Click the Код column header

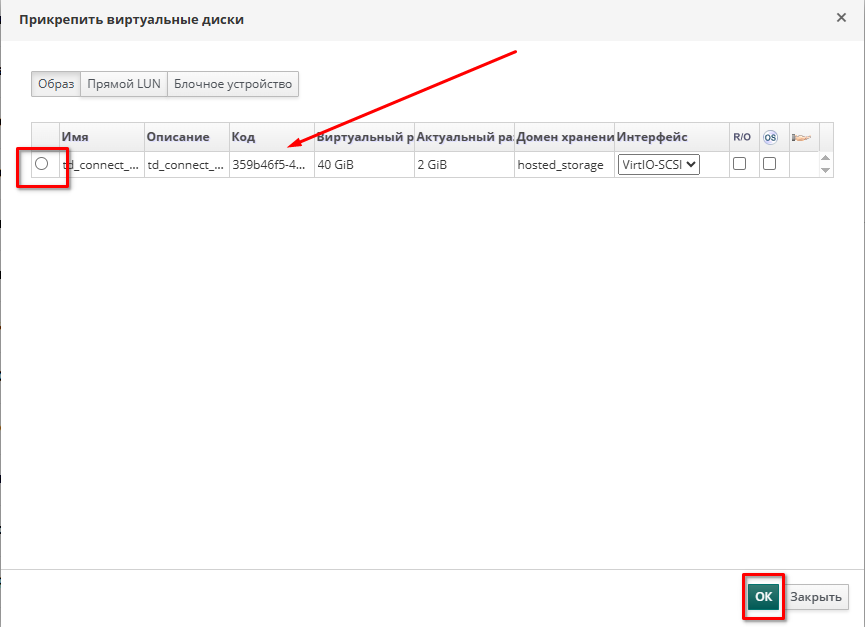[270, 137]
